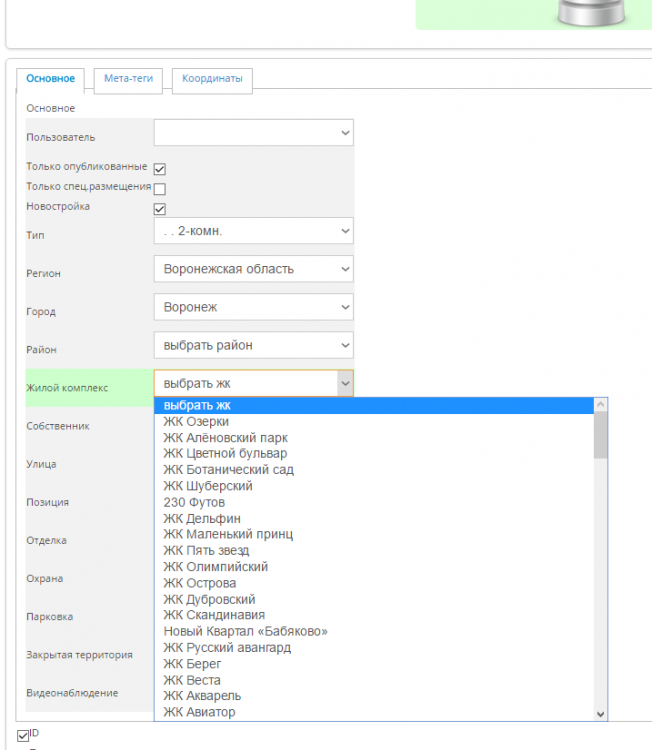652x750 pixels.
Task: Open Регион dropdown with Воронежская область
Action: pos(253,269)
